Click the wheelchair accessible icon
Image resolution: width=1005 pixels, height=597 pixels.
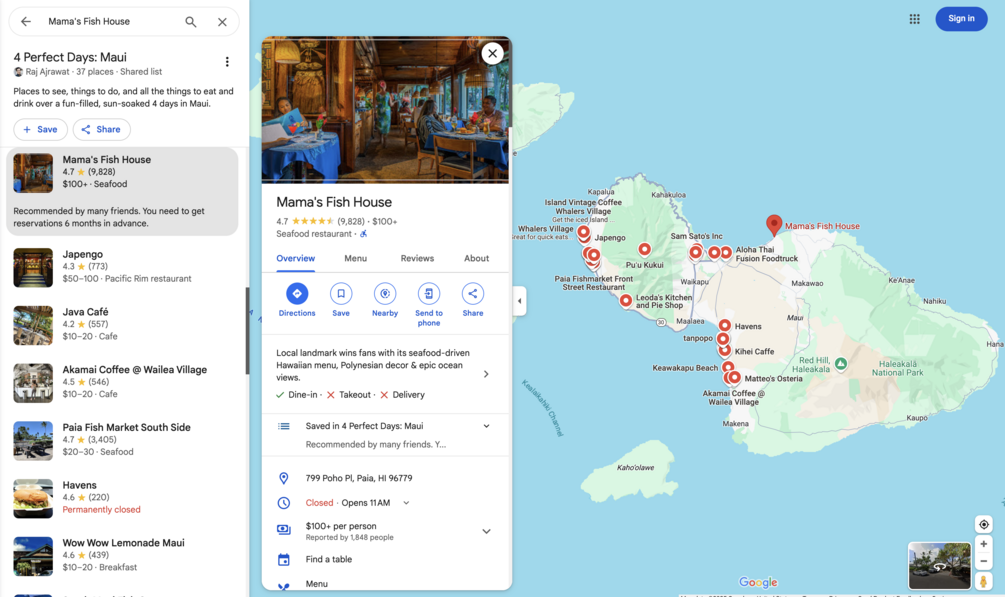(x=363, y=234)
